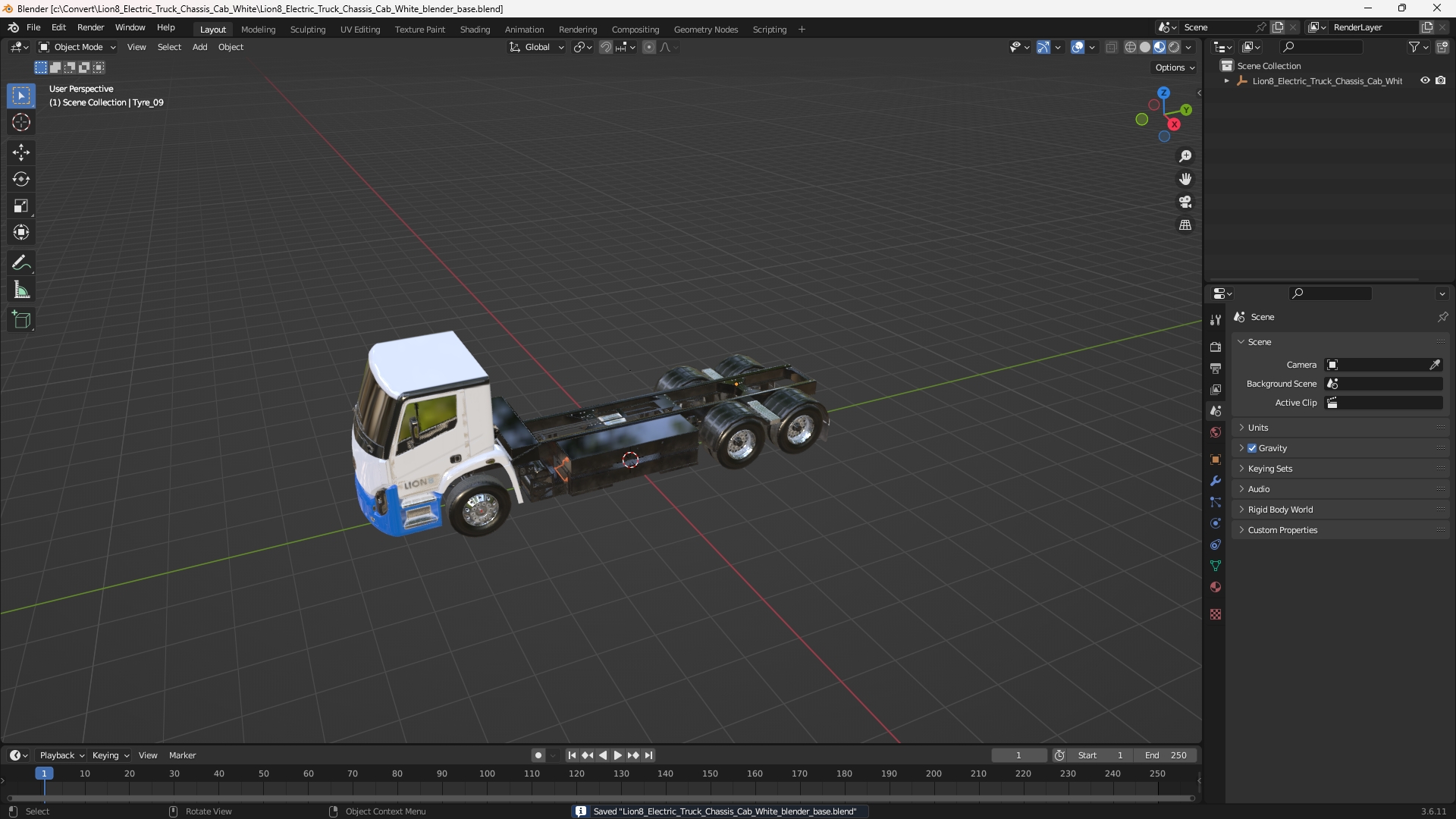1456x819 pixels.
Task: Switch to wireframe viewport shading
Action: (1131, 47)
